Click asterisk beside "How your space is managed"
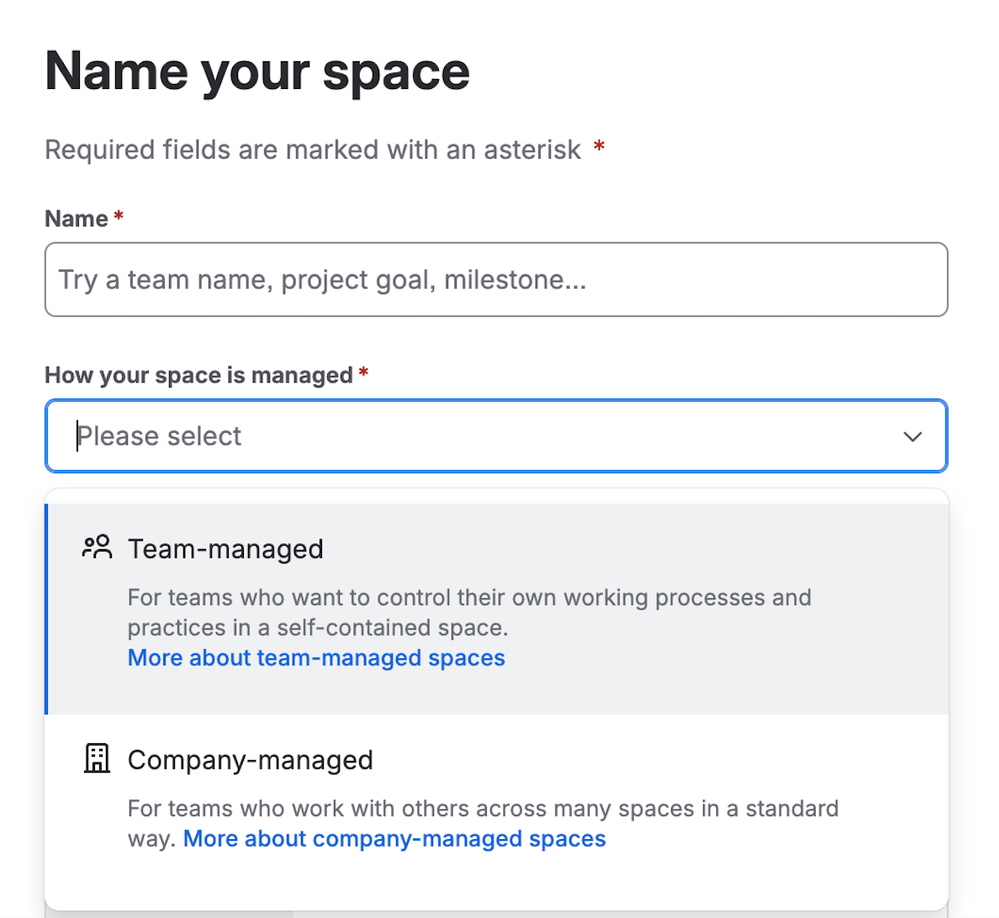The image size is (999, 918). (364, 373)
